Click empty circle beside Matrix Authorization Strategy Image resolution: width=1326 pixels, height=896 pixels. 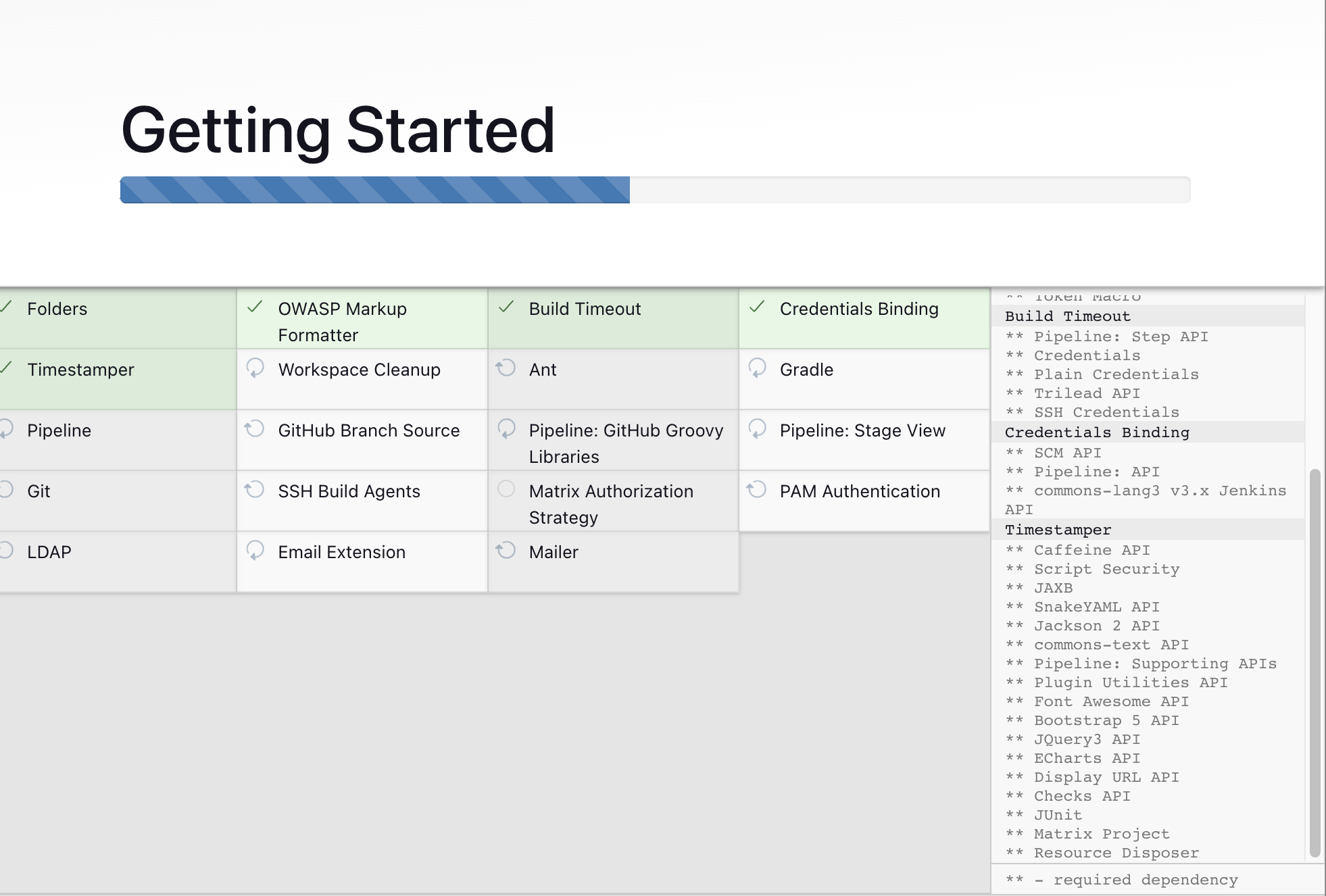pyautogui.click(x=506, y=489)
